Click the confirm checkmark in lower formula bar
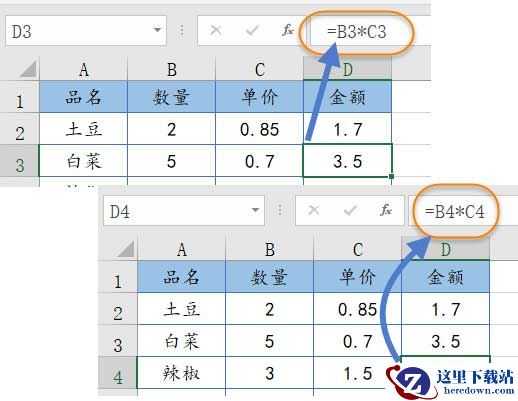 coord(350,210)
